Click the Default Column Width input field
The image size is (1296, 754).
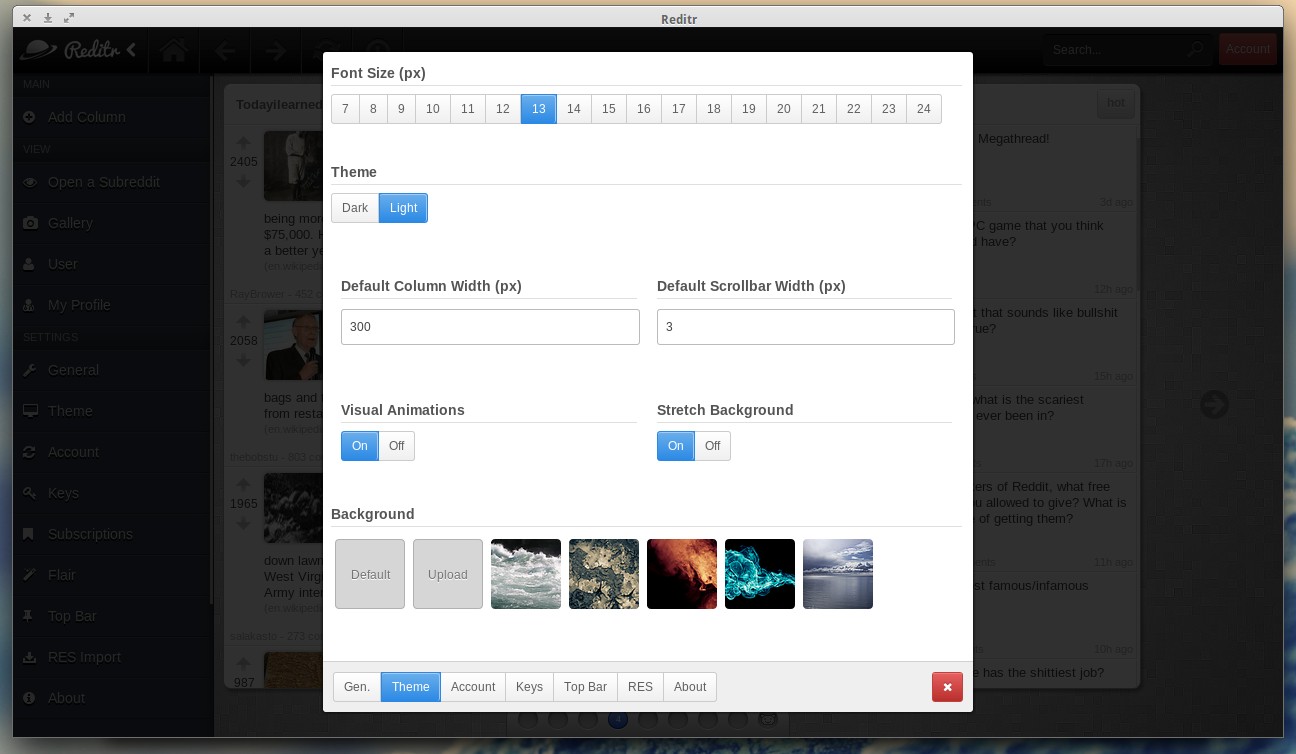click(x=490, y=327)
